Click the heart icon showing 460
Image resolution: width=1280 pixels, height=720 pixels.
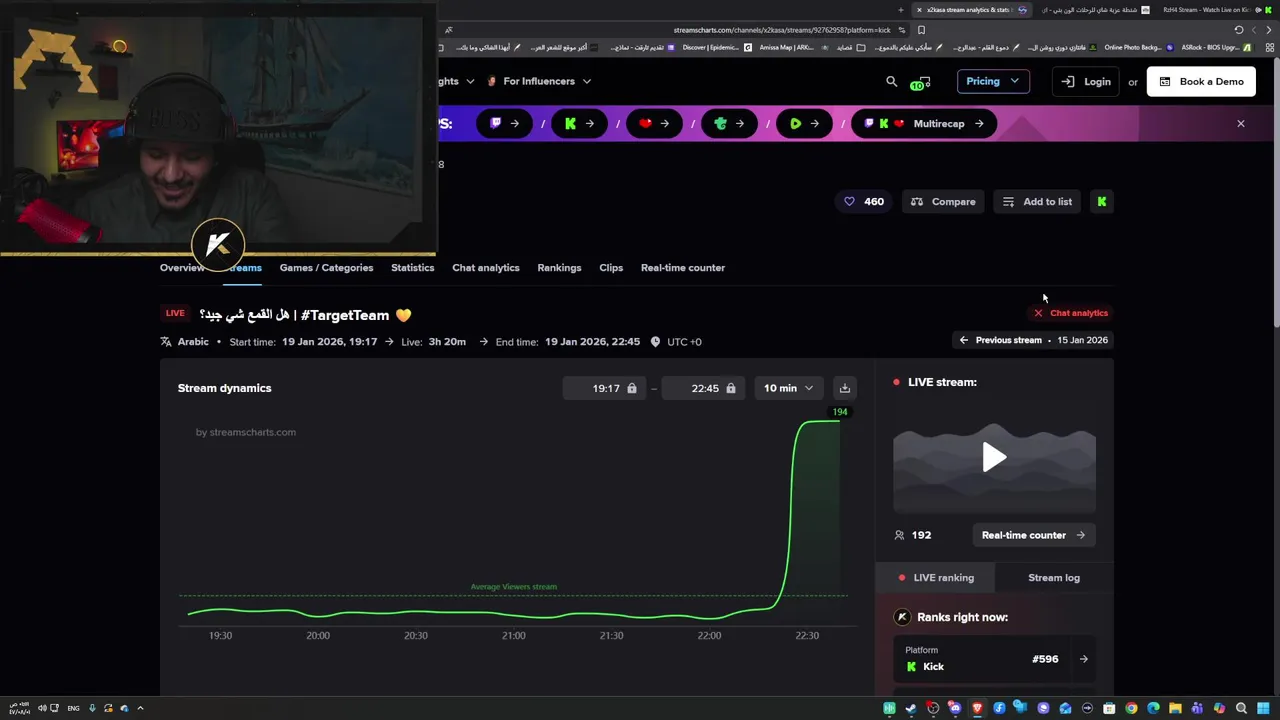click(849, 202)
